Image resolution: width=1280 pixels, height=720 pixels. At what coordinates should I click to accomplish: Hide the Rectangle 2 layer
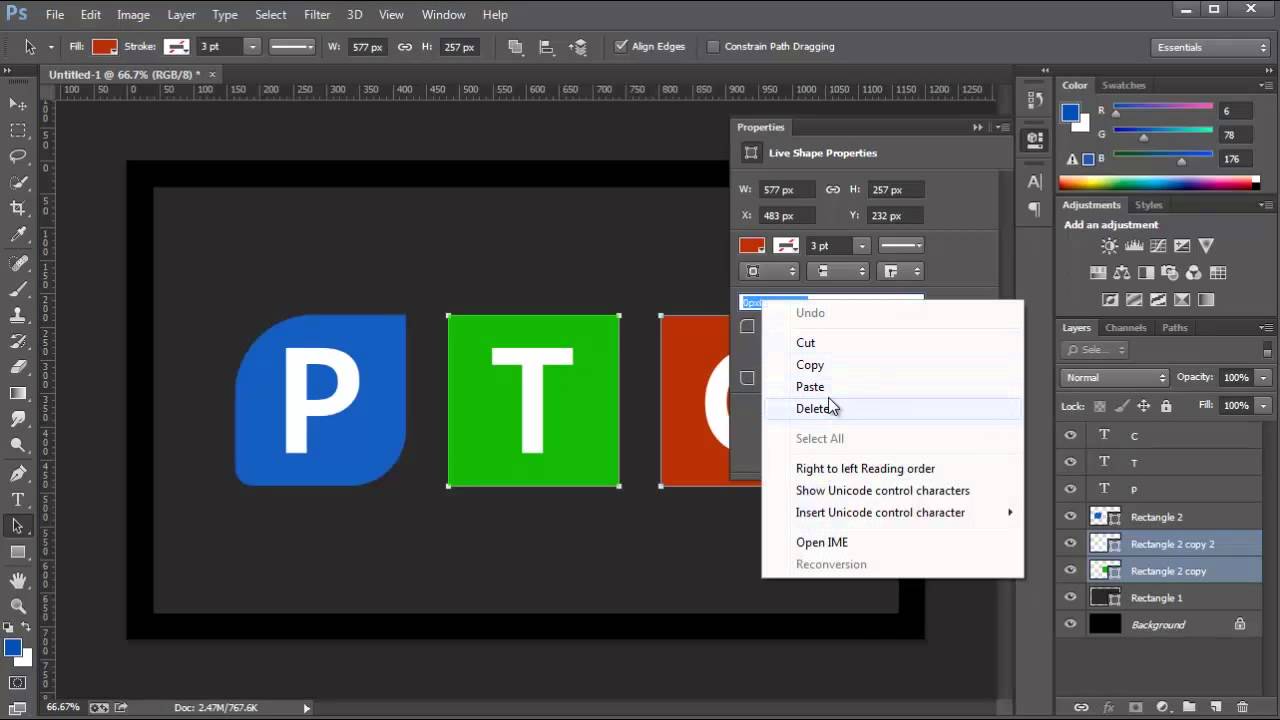coord(1071,516)
